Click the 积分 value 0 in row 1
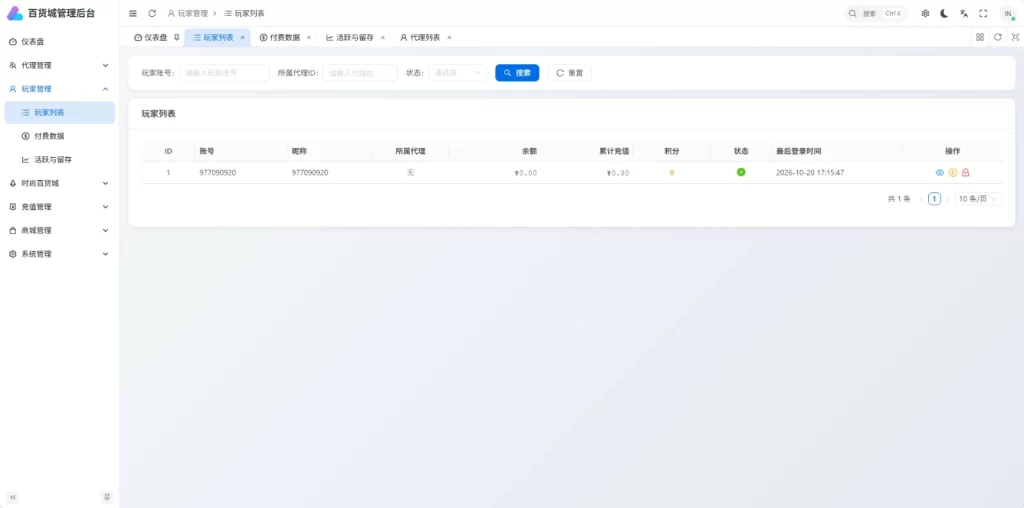The height and width of the screenshot is (508, 1024). tap(671, 173)
